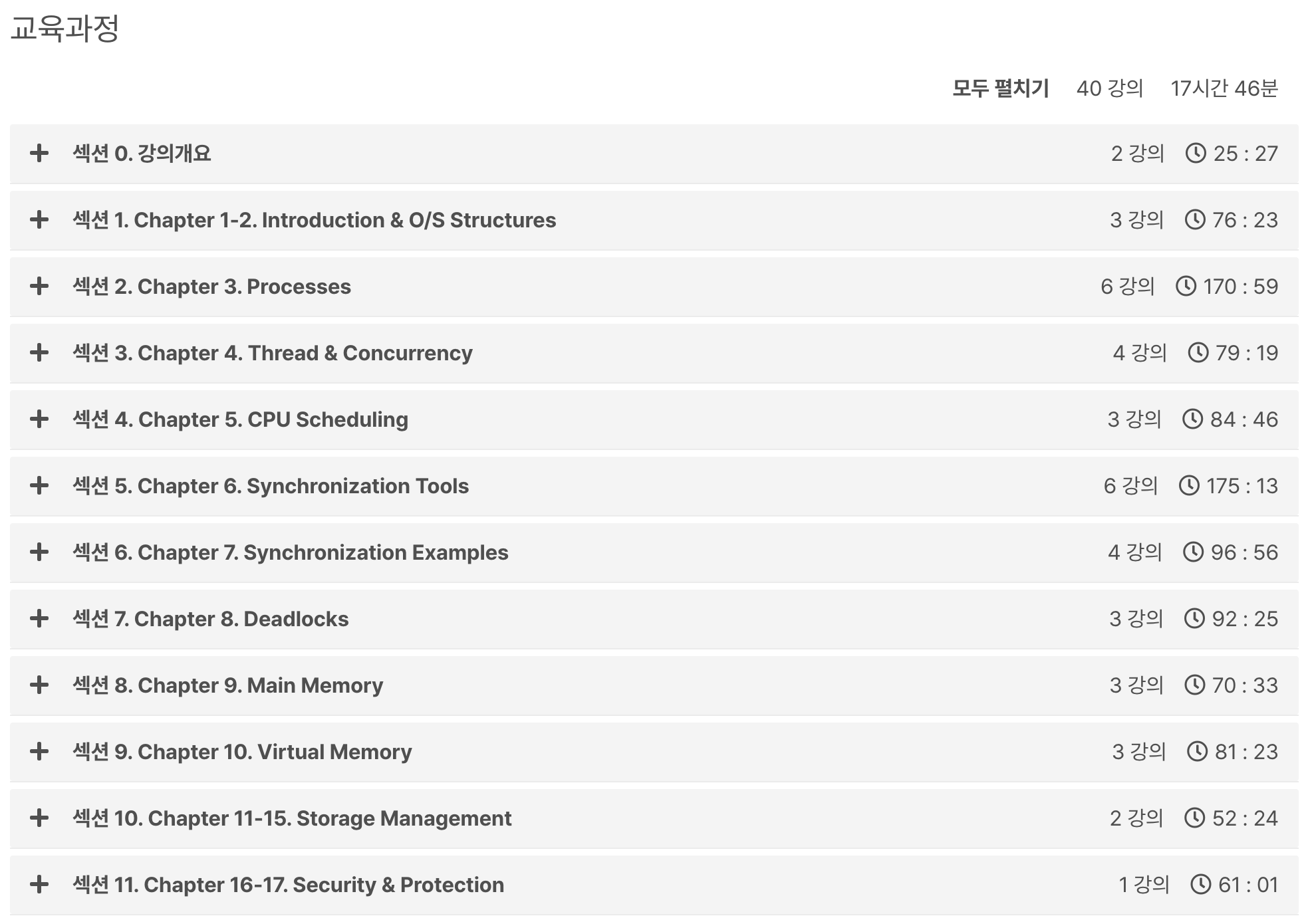The height and width of the screenshot is (924, 1310).
Task: Open Synchronization Examples section
Action: point(291,552)
